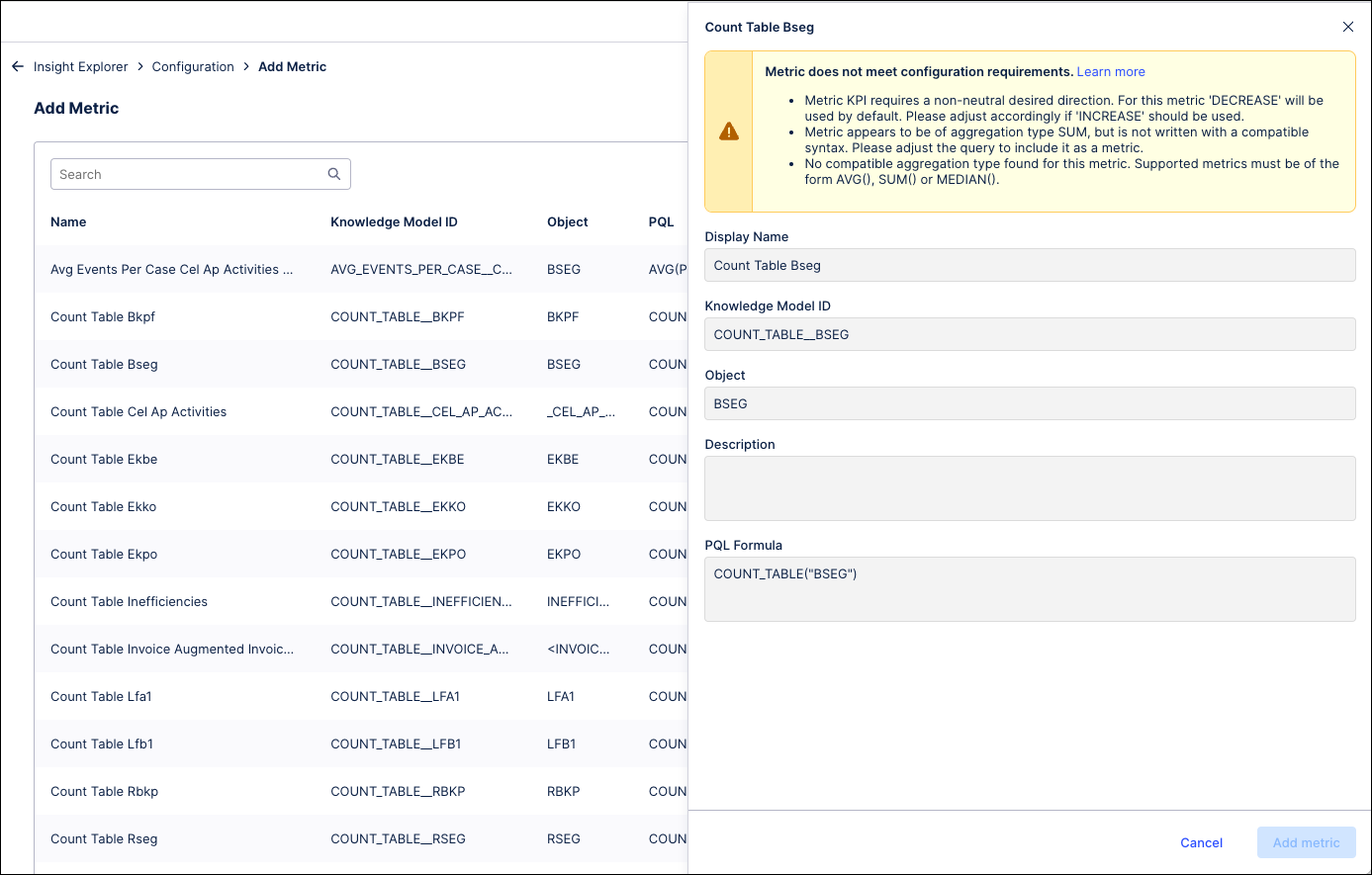Select the Count Table Ekbe row
The image size is (1372, 875).
[x=361, y=459]
